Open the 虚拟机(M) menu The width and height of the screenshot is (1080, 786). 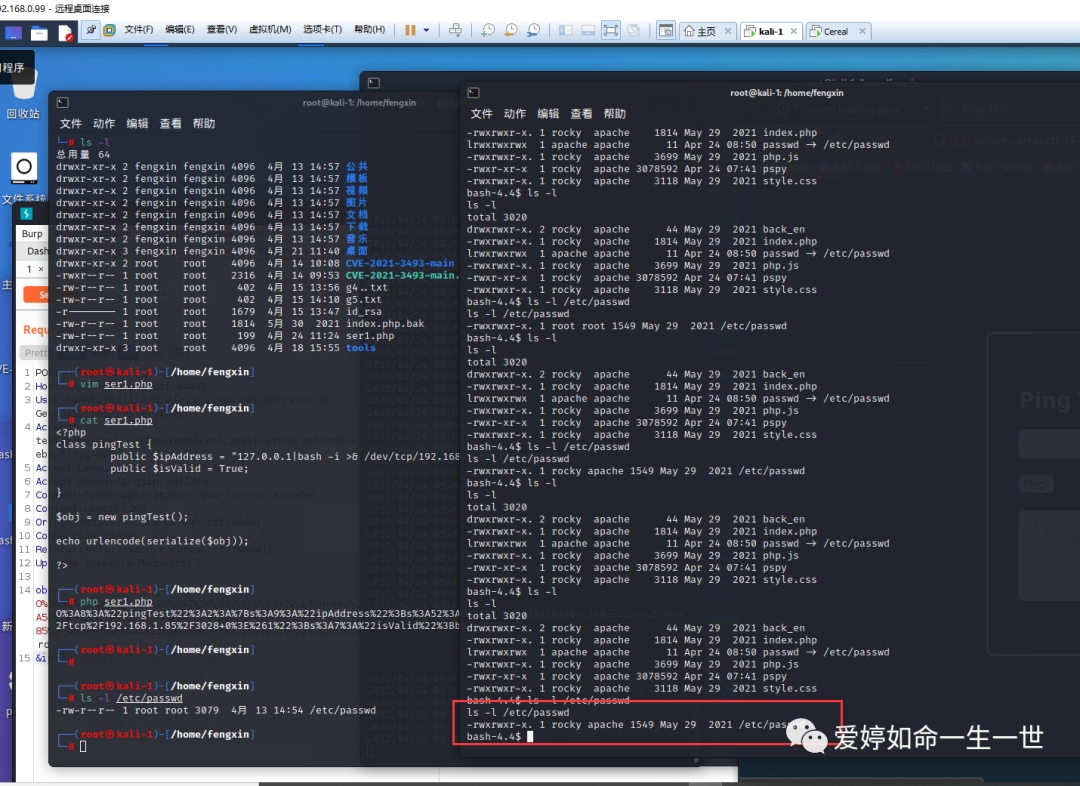pyautogui.click(x=269, y=30)
